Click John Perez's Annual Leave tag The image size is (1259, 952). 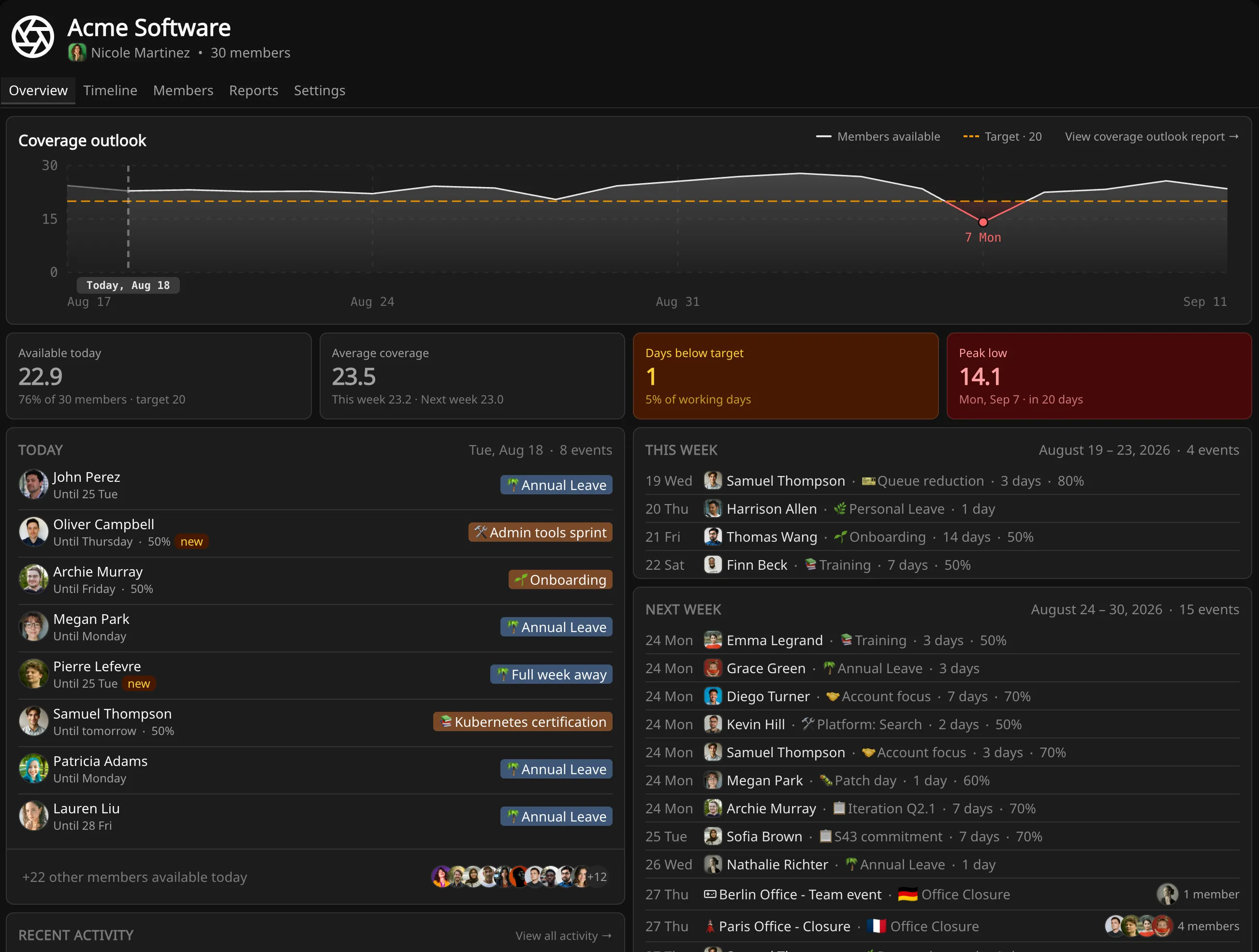pos(556,485)
